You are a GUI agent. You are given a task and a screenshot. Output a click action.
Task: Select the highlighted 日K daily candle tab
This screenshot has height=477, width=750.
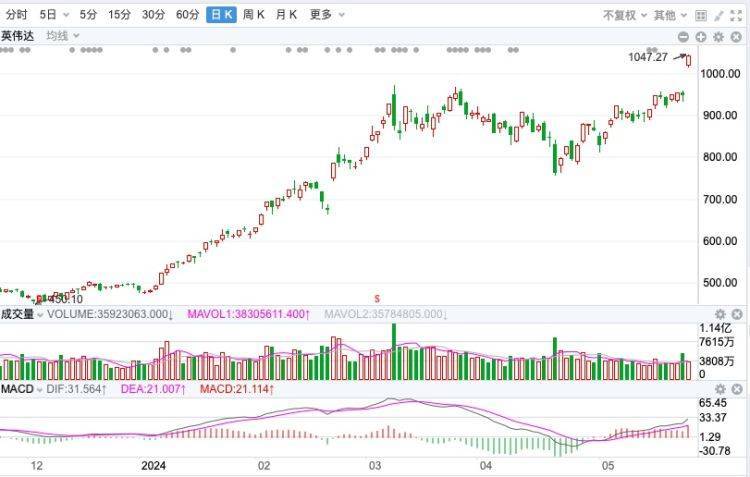(221, 15)
